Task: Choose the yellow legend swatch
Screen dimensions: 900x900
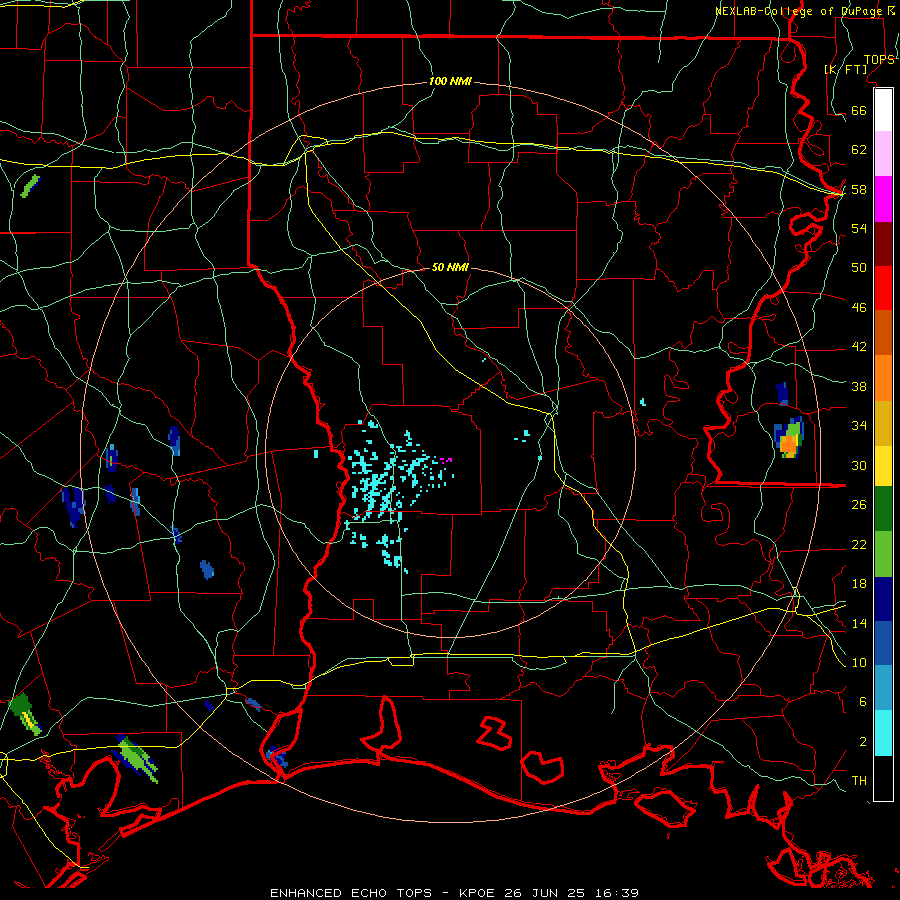Action: [x=883, y=465]
